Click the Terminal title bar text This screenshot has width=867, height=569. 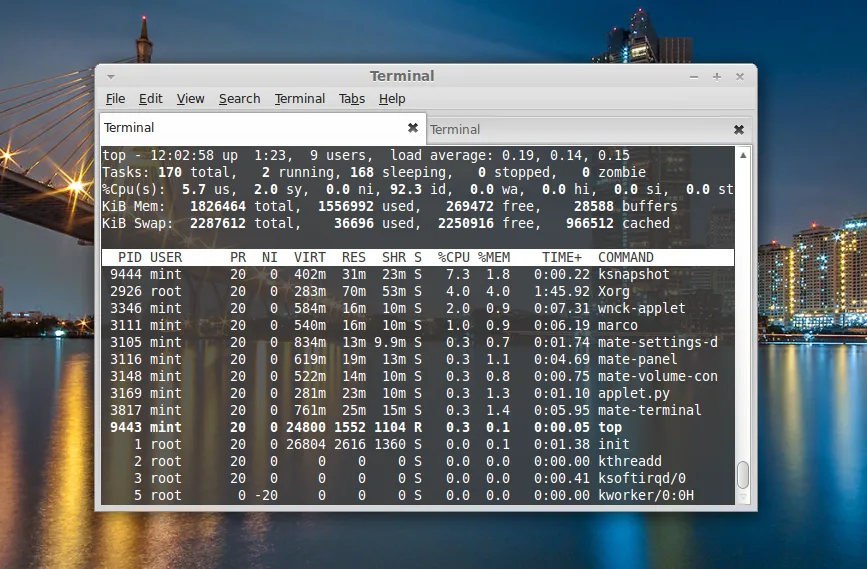pyautogui.click(x=402, y=76)
